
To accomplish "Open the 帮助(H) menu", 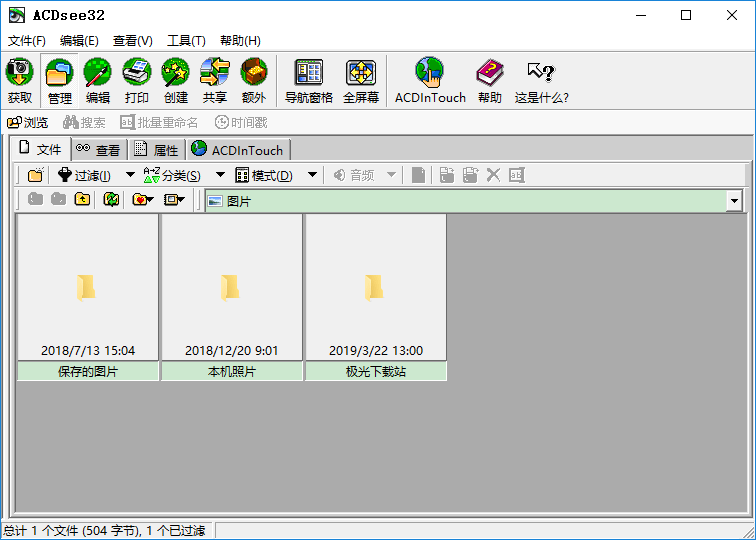I will 240,41.
